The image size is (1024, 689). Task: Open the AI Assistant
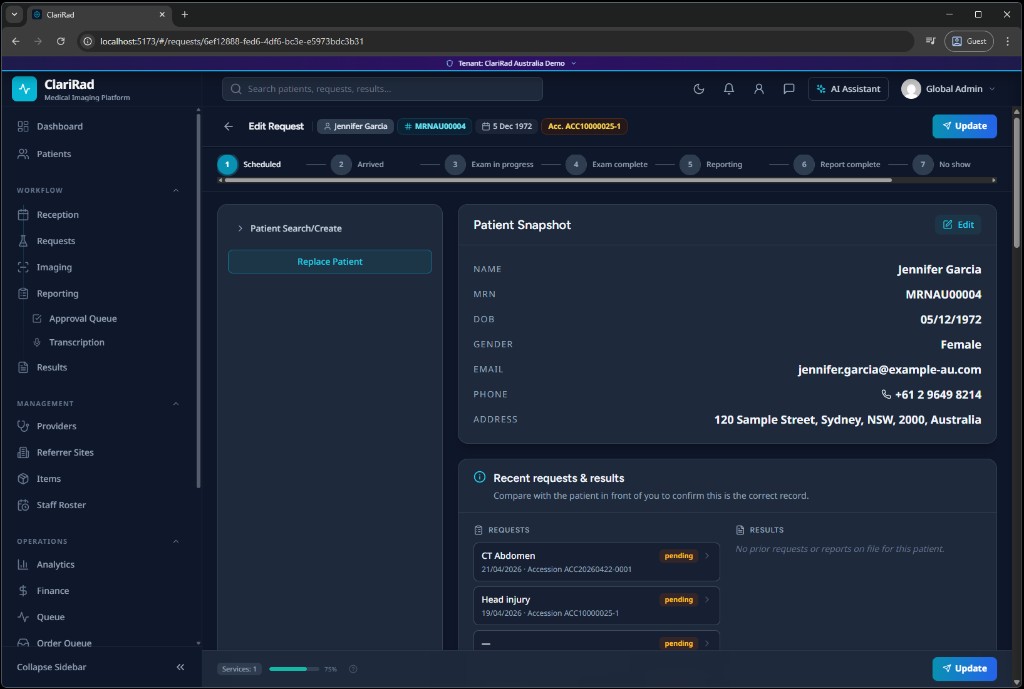(x=848, y=89)
